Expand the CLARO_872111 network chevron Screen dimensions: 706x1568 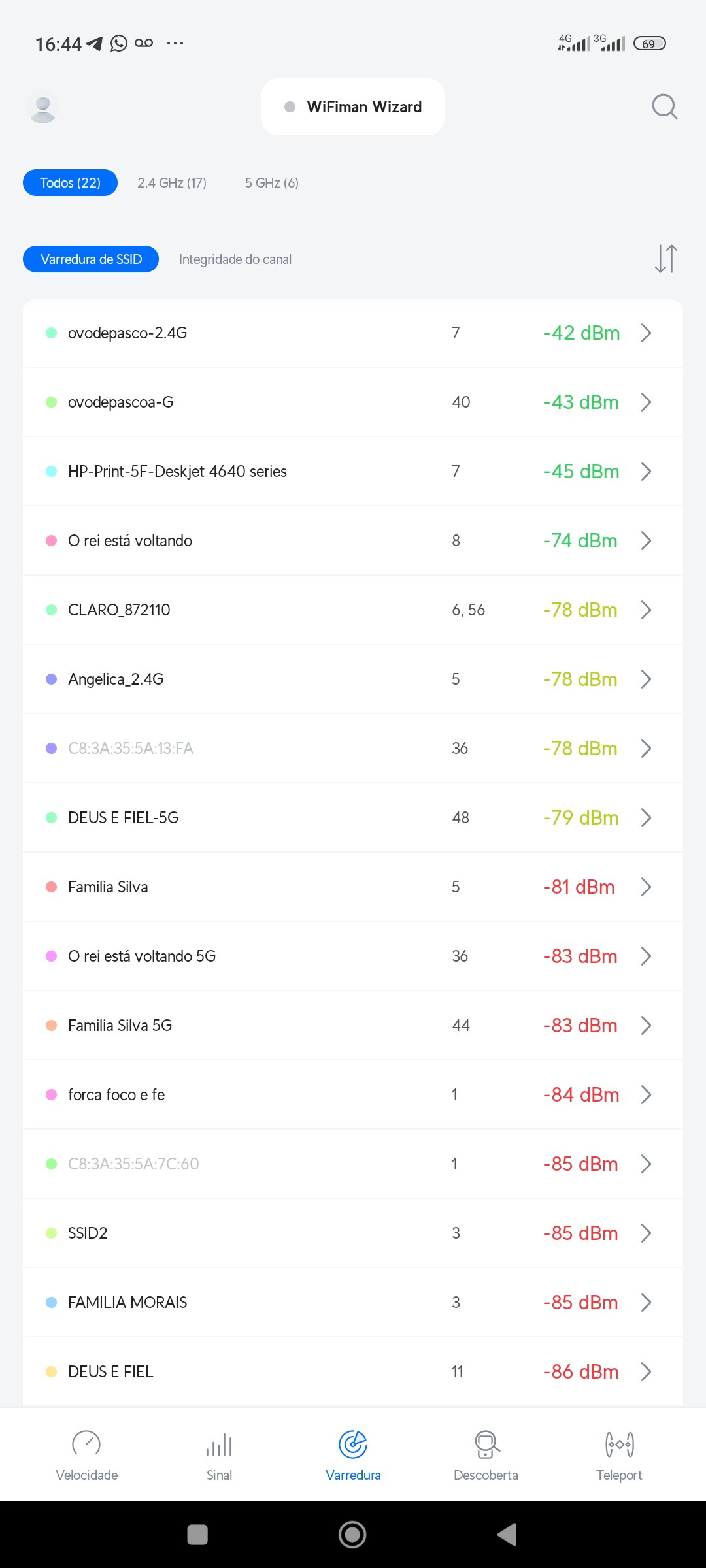[x=646, y=610]
